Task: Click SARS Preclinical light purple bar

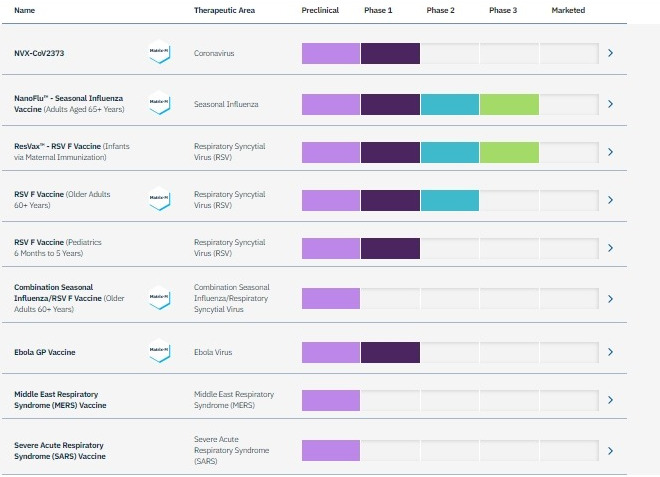Action: point(331,450)
